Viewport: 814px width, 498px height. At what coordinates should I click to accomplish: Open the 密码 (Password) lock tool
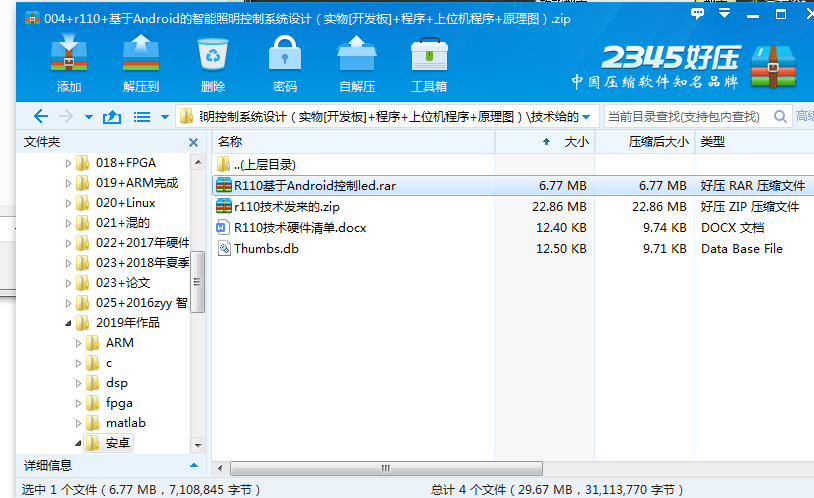coord(284,53)
